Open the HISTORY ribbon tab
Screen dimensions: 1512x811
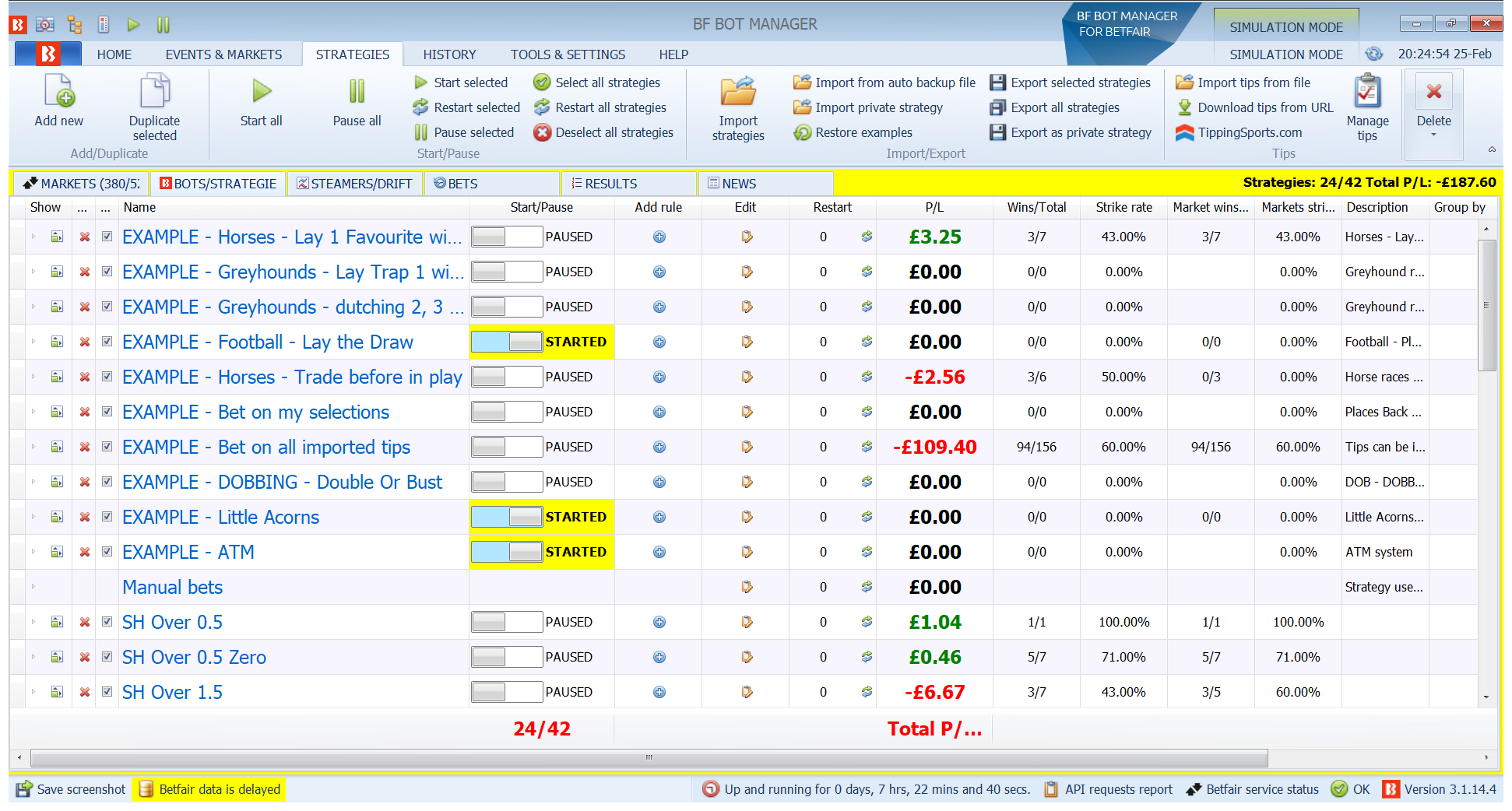coord(449,54)
